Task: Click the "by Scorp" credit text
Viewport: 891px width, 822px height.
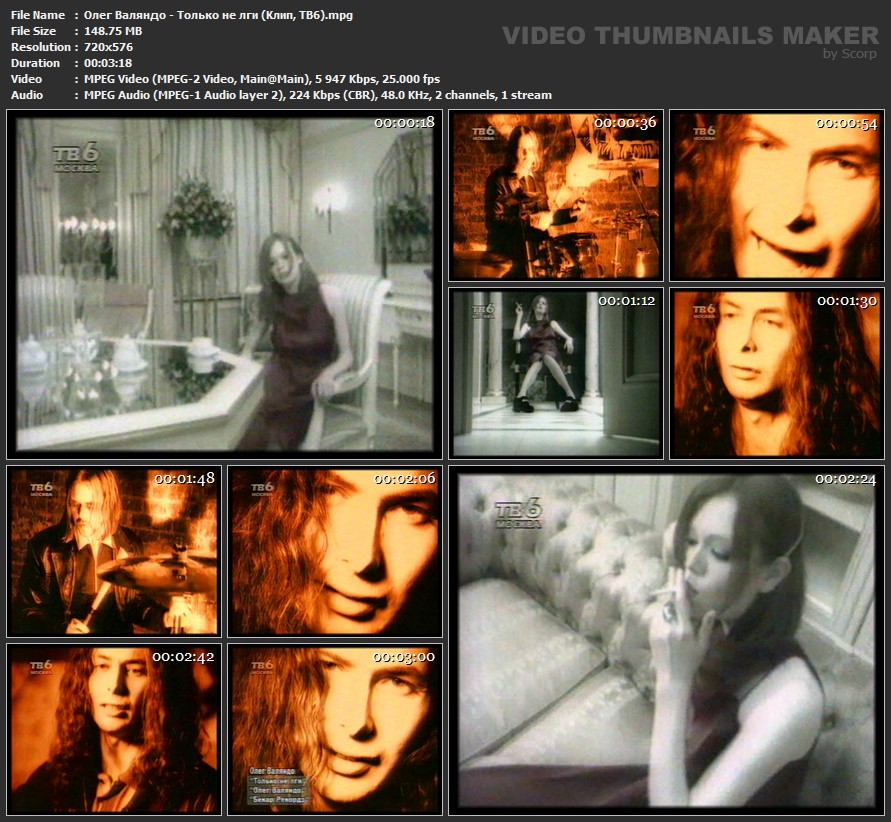Action: (x=850, y=54)
